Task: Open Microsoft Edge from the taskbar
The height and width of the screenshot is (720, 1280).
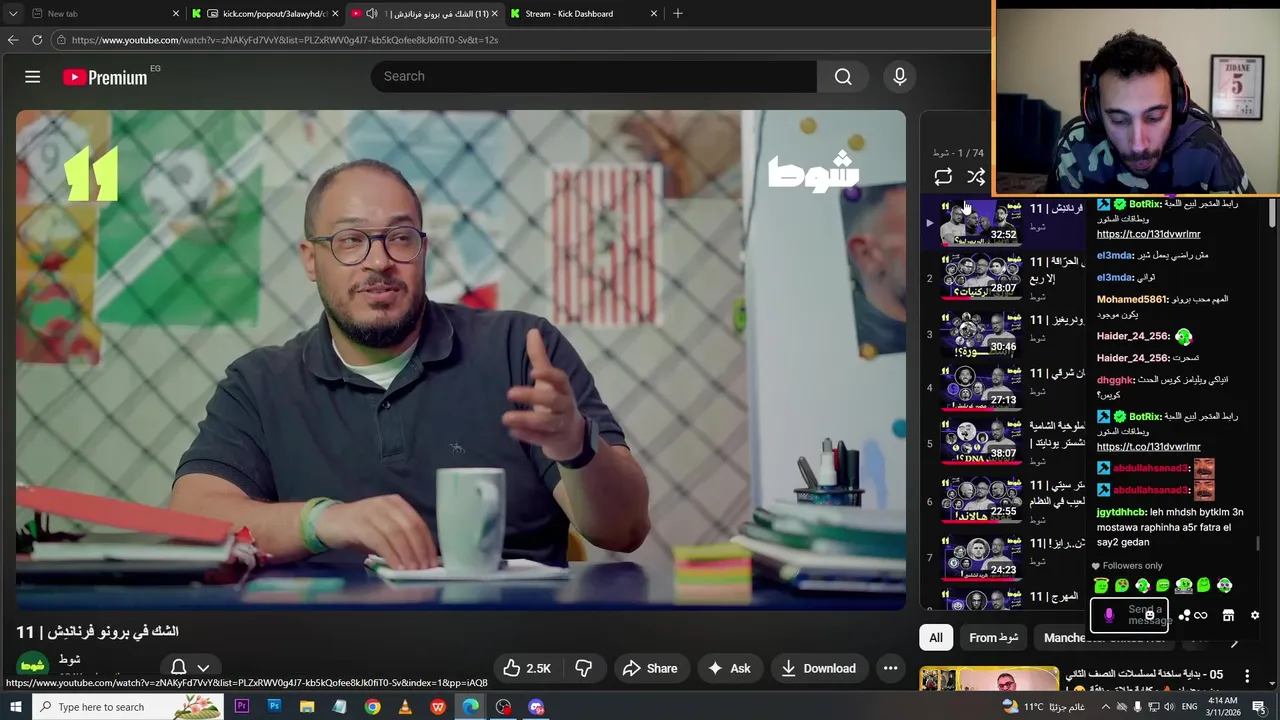Action: click(470, 707)
